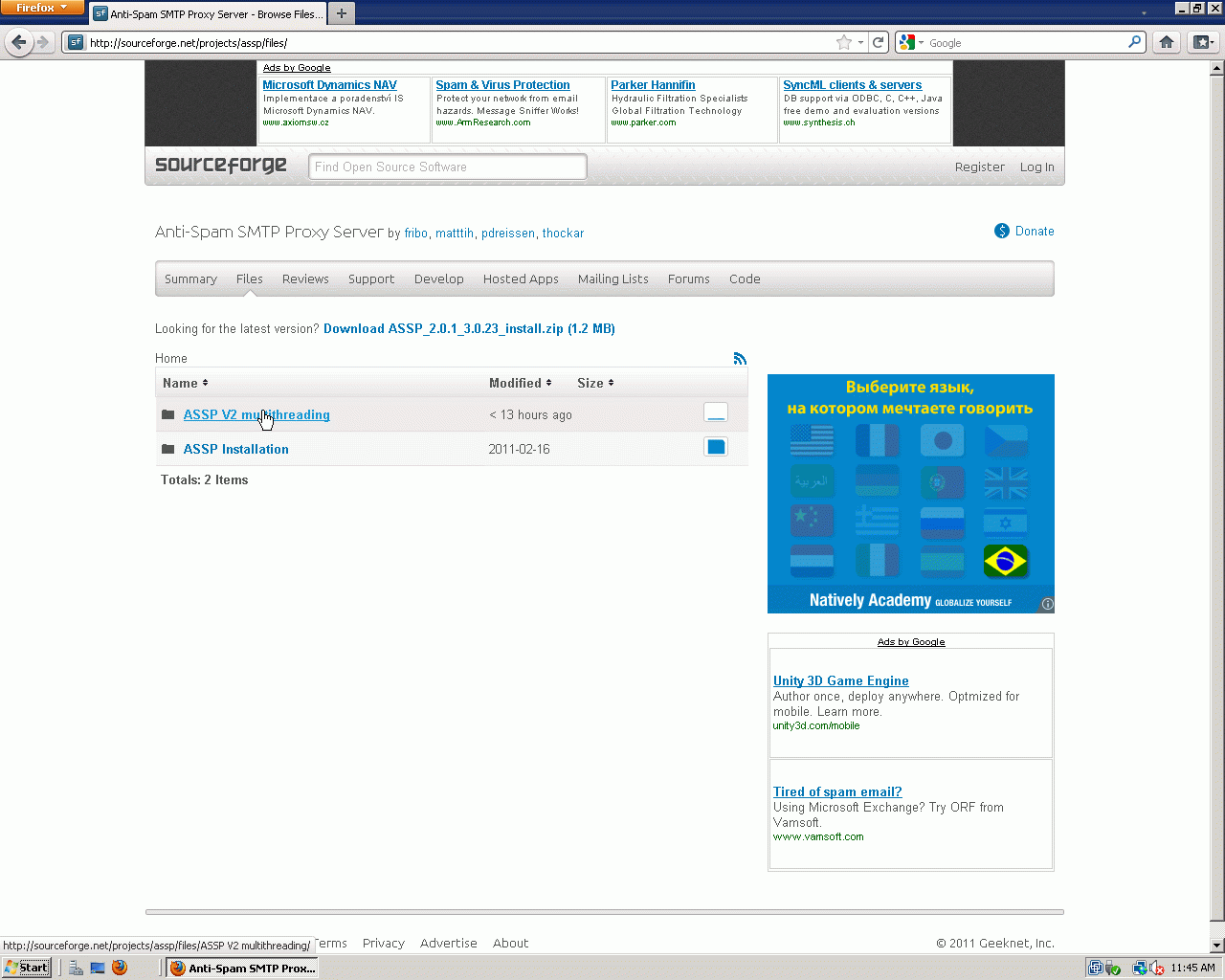Reload the current page
The height and width of the screenshot is (980, 1225).
[878, 42]
